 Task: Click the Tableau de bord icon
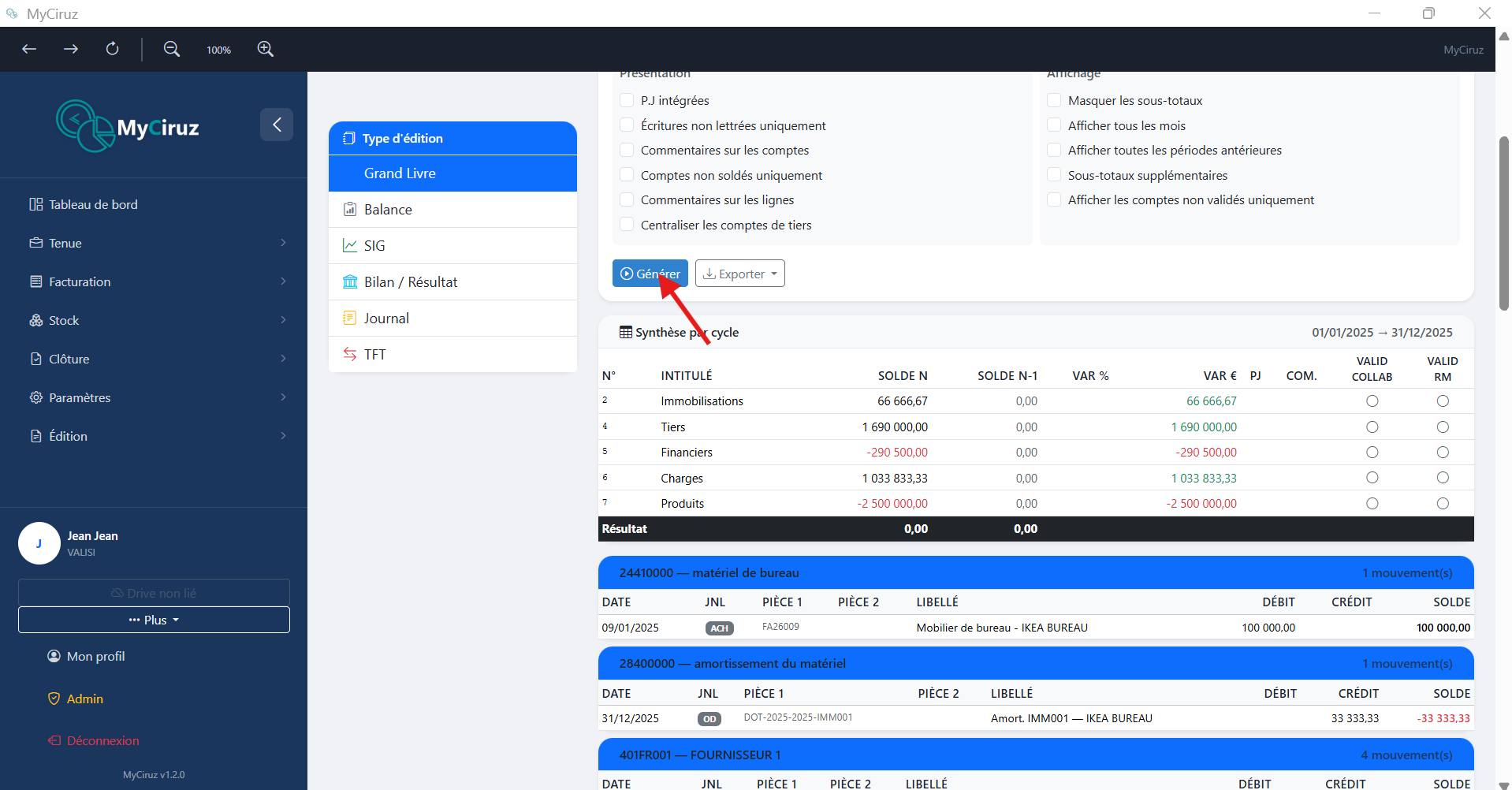pos(36,204)
